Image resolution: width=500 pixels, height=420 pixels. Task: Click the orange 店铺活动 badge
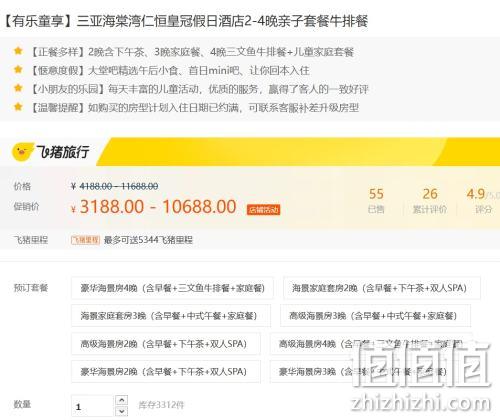click(263, 210)
